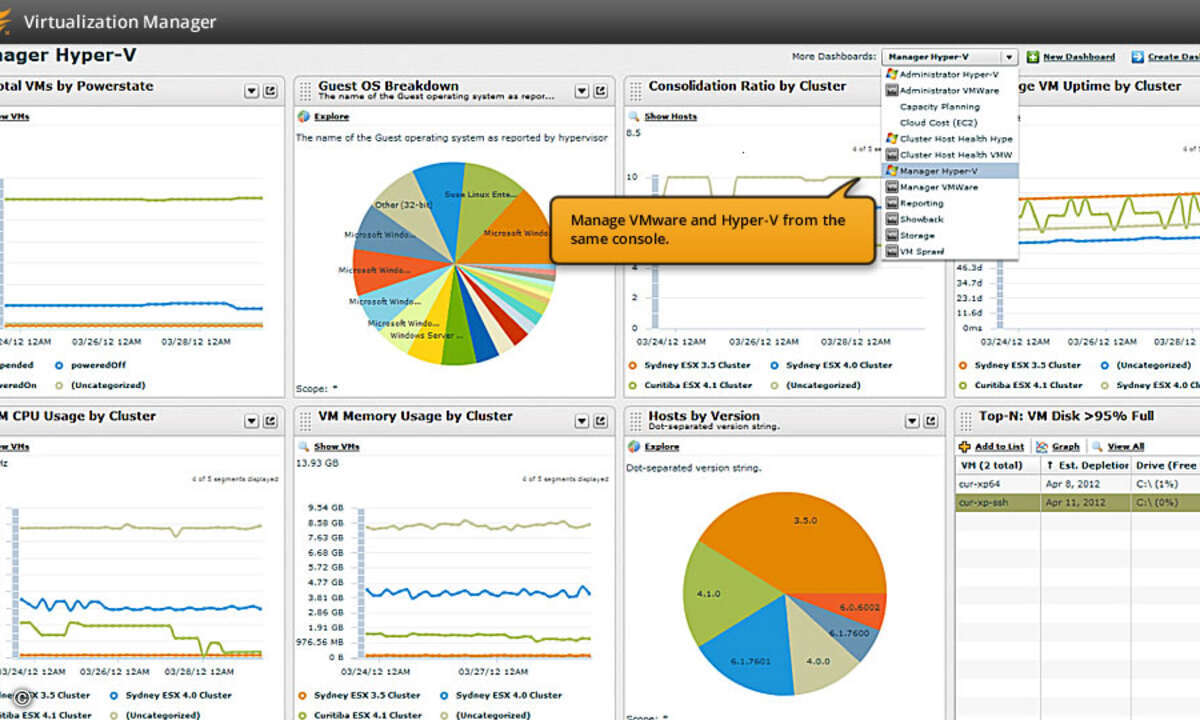Open the VM Sprawl dashboard
Screen dimensions: 1200x720
pyautogui.click(x=950, y=251)
